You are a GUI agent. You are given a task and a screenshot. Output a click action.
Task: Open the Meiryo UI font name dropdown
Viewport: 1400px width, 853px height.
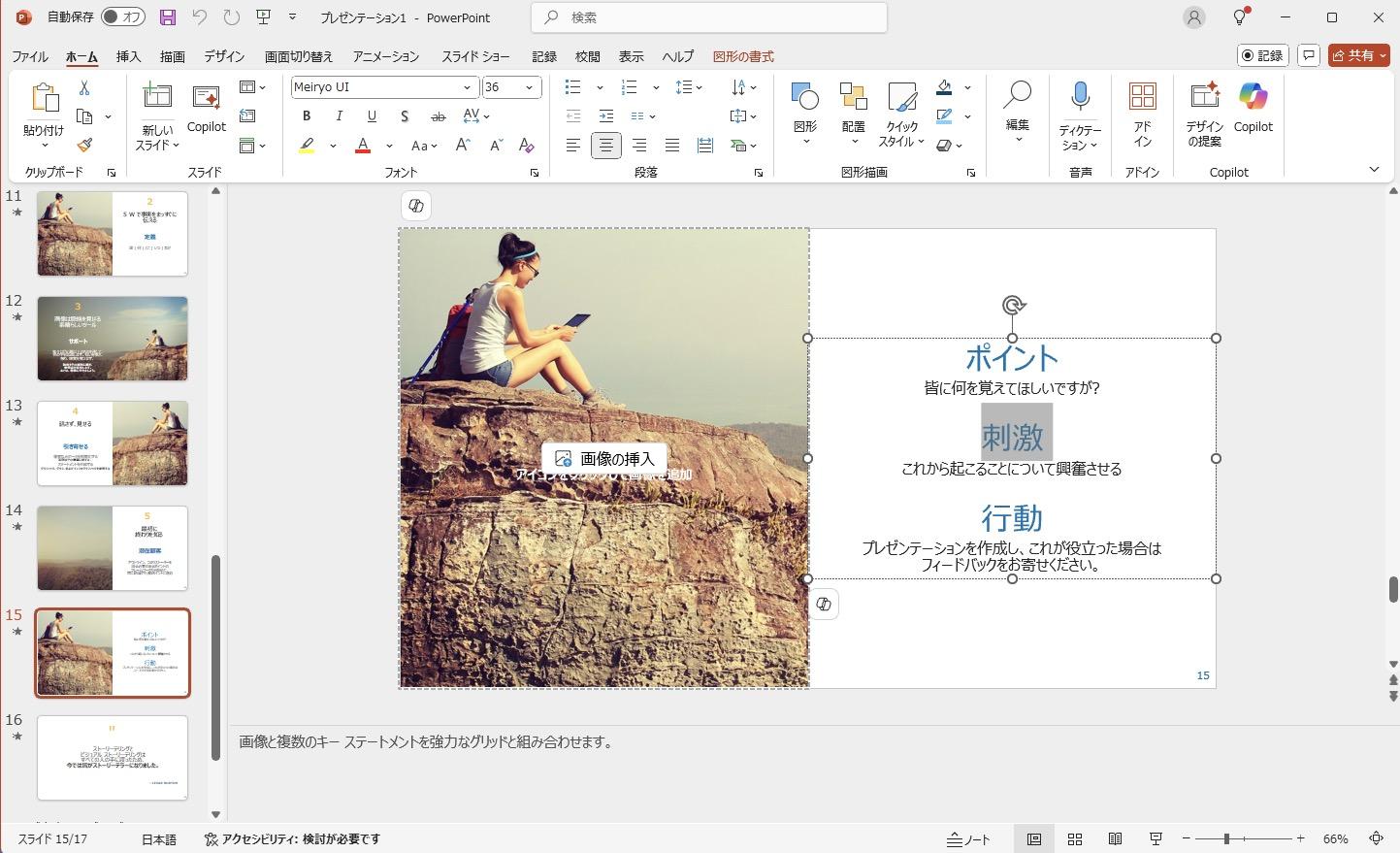tap(468, 87)
